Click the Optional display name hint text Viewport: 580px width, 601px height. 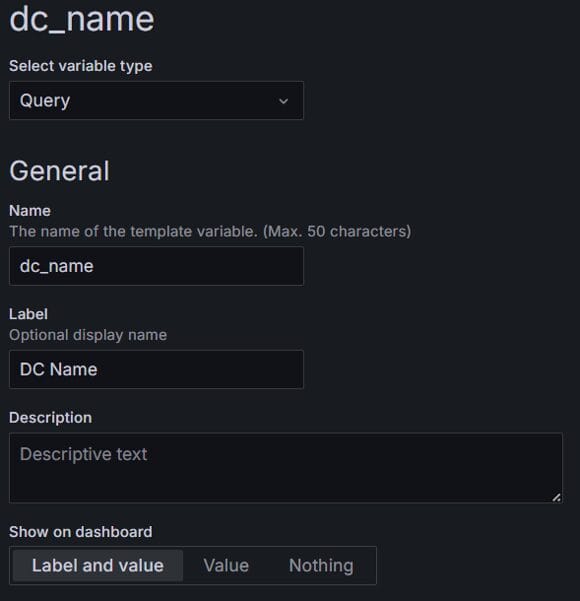tap(88, 335)
